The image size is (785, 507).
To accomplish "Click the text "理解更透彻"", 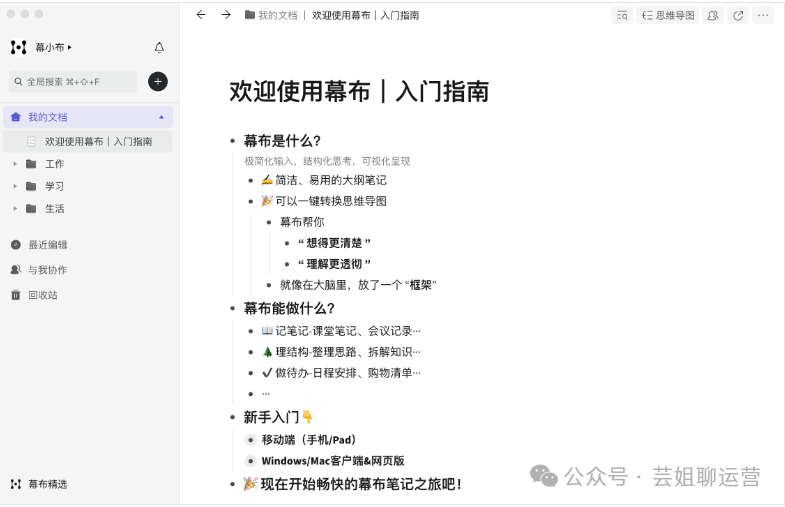I will point(334,264).
